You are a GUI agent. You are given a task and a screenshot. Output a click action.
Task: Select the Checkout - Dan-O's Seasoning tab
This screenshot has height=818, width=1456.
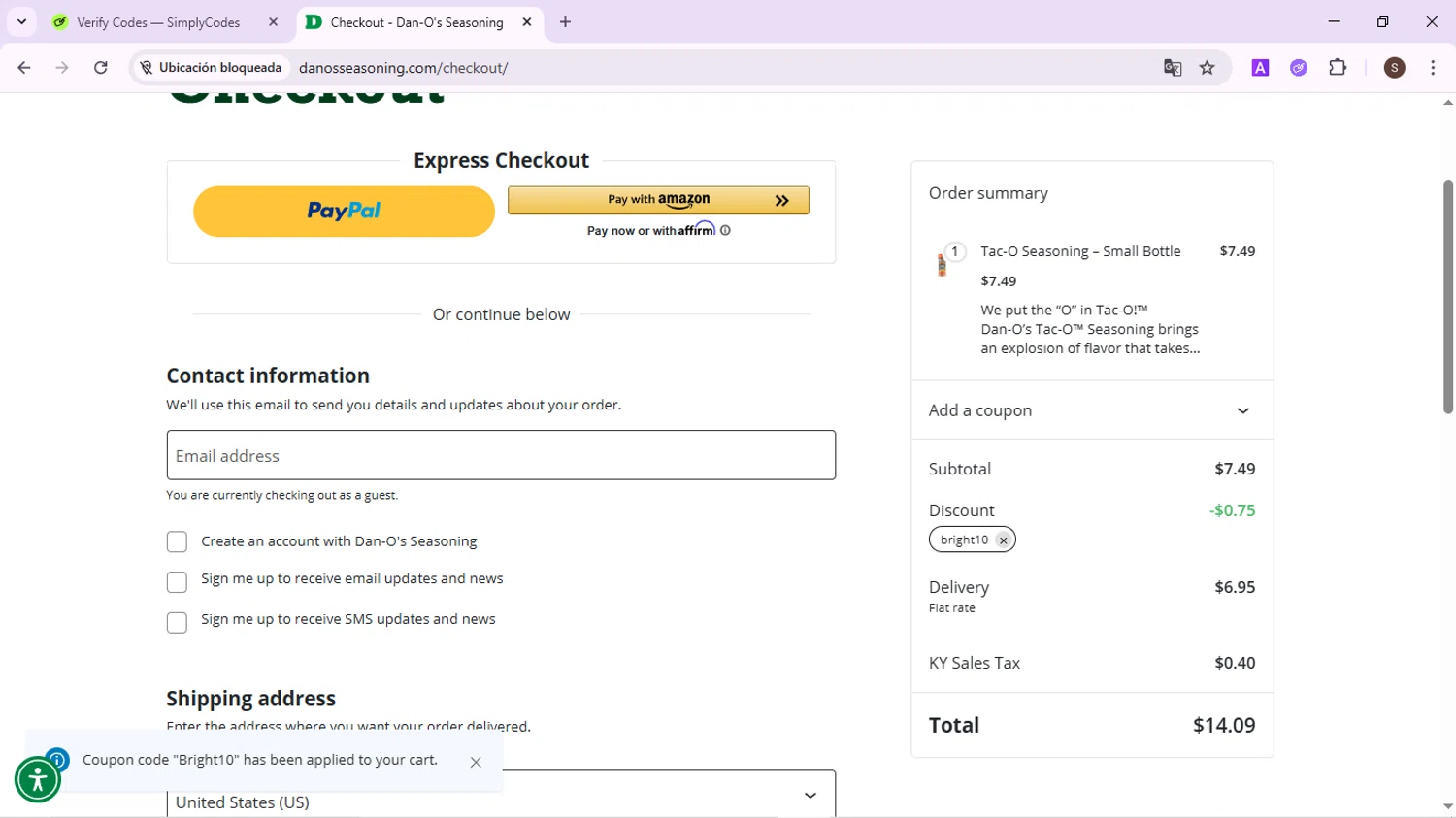[x=416, y=21]
